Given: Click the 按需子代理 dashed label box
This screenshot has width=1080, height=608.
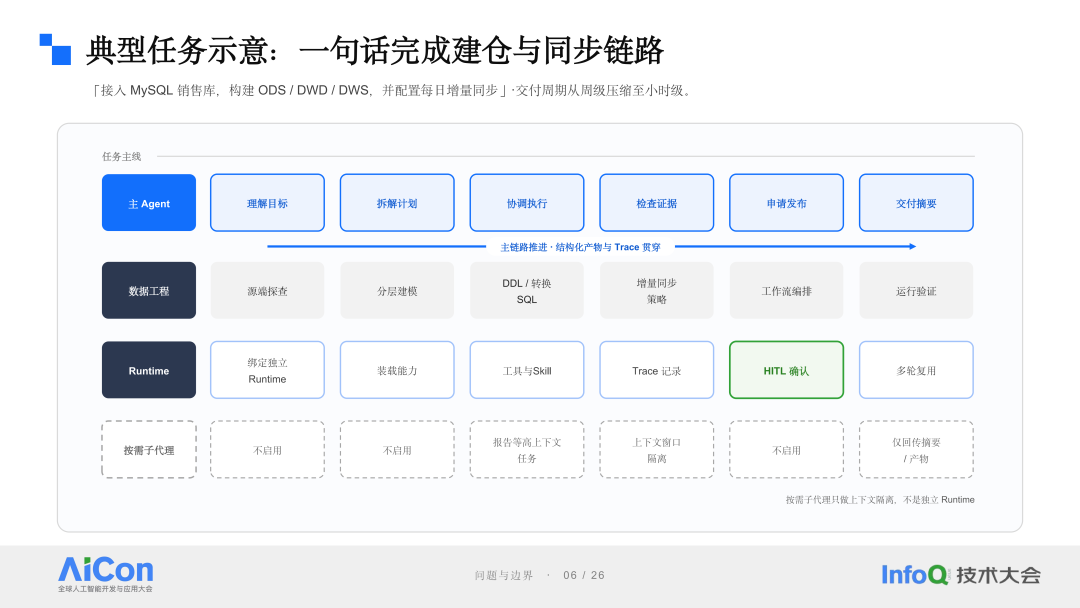Looking at the screenshot, I should click(x=149, y=450).
